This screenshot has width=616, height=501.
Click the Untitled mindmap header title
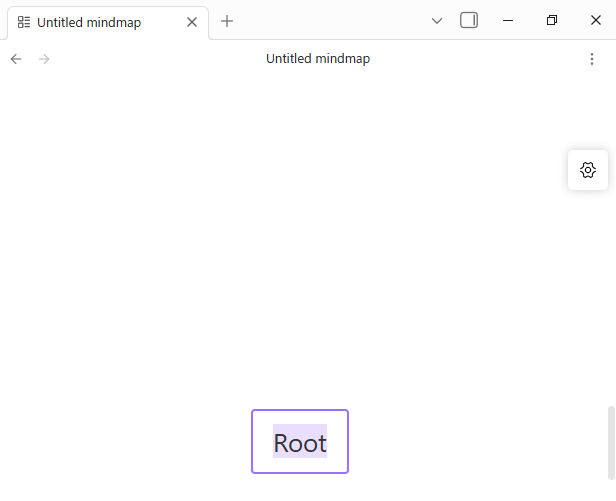[x=318, y=59]
